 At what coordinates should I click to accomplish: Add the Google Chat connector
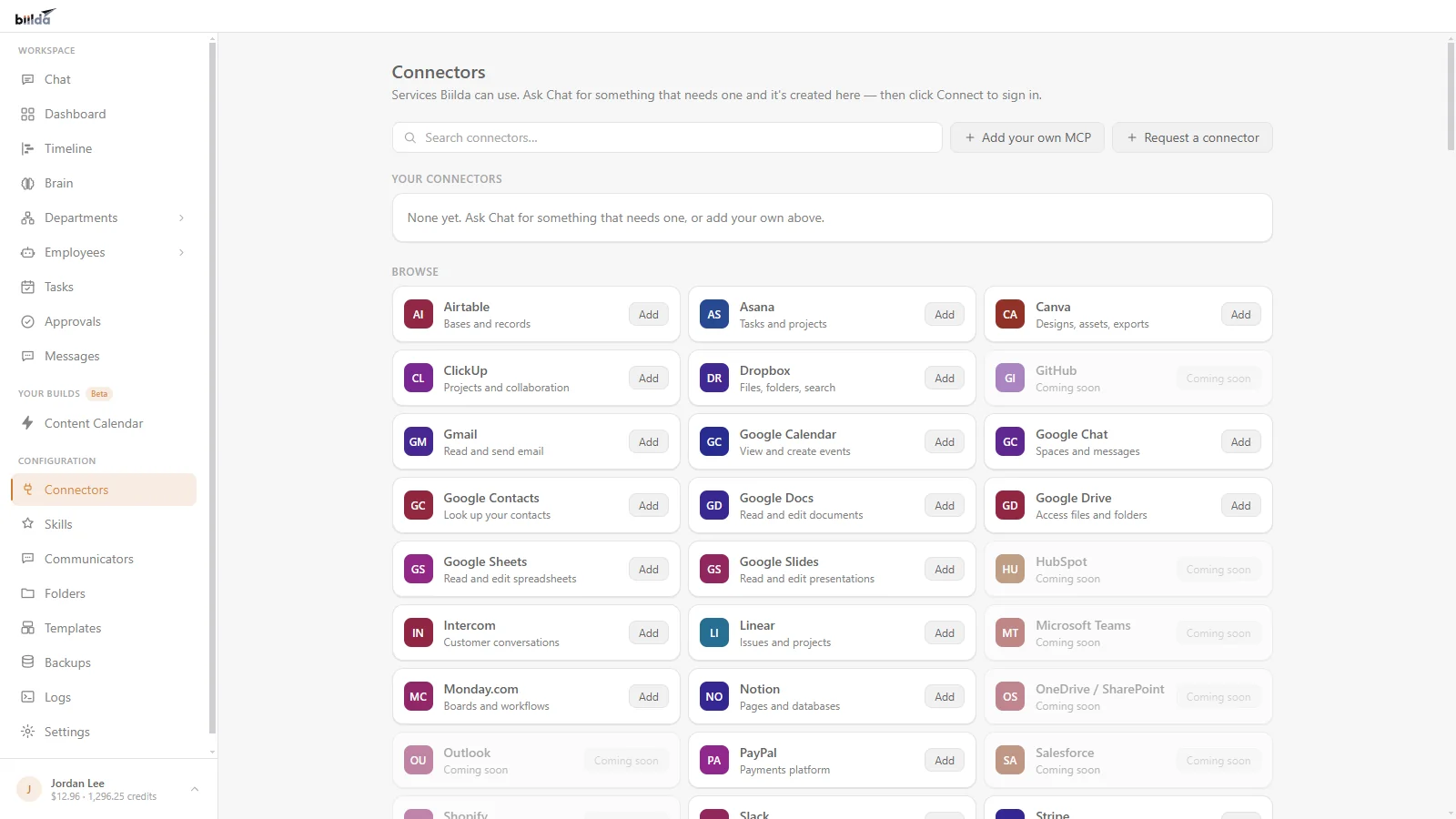tap(1240, 441)
